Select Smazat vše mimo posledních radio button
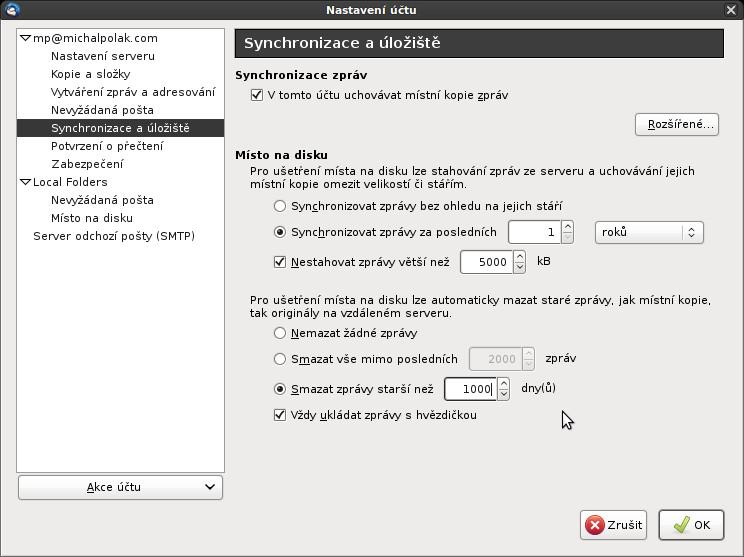 (280, 358)
